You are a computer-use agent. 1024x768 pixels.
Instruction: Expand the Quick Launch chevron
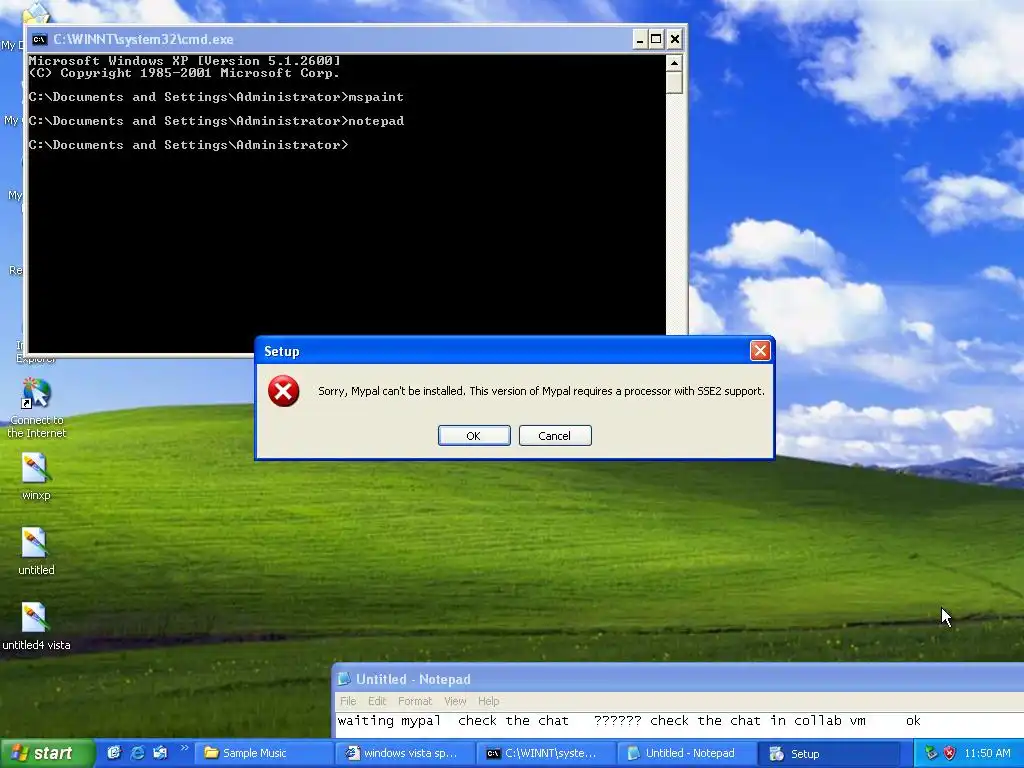(184, 748)
